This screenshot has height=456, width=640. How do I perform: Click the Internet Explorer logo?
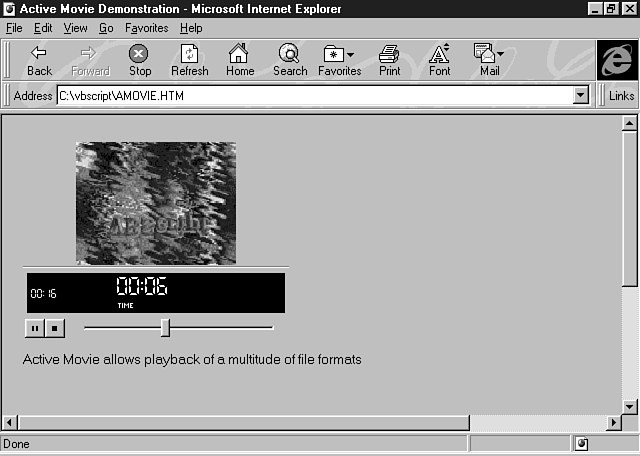tap(617, 60)
